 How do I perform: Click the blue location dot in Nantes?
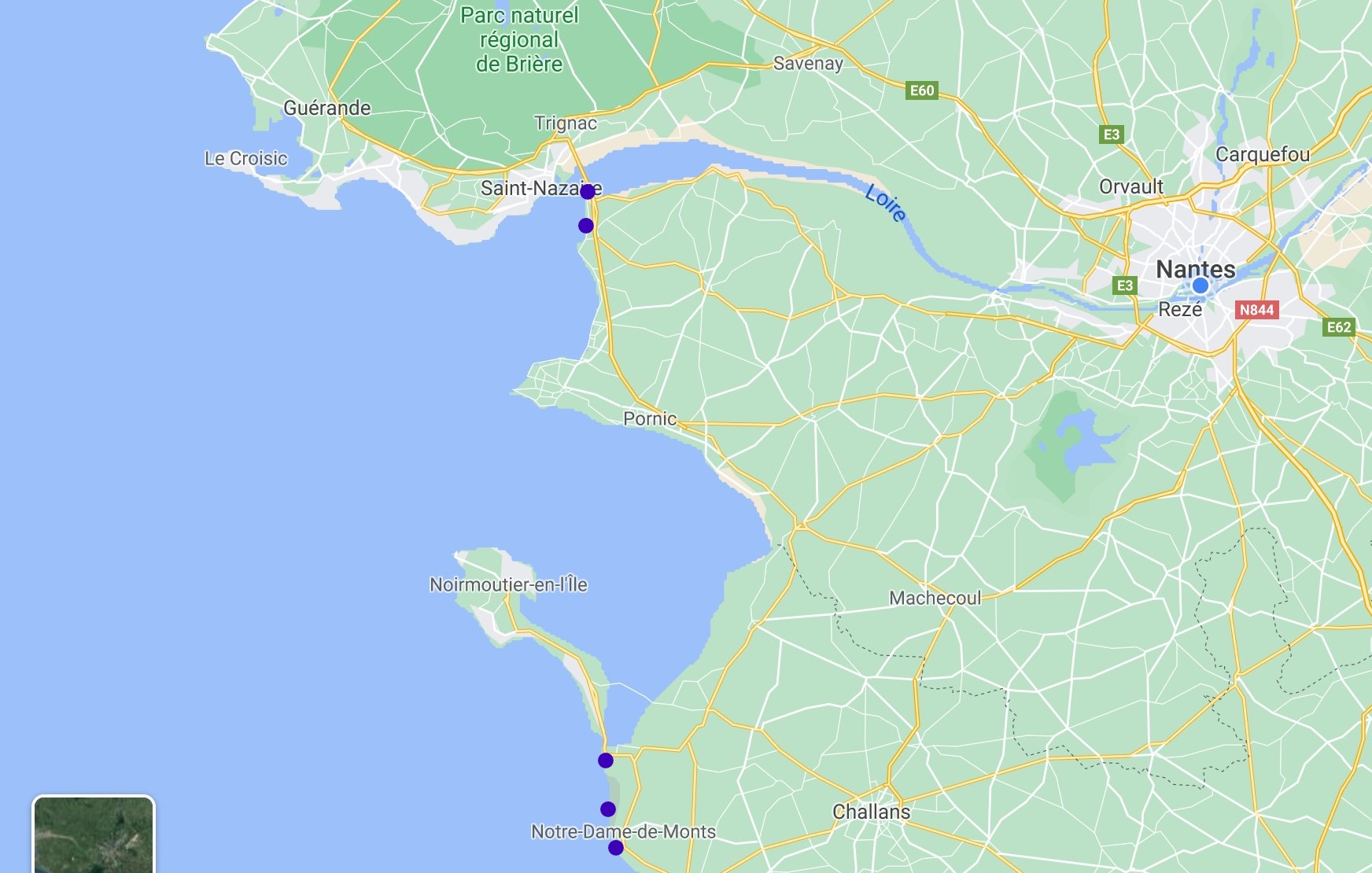[x=1200, y=285]
